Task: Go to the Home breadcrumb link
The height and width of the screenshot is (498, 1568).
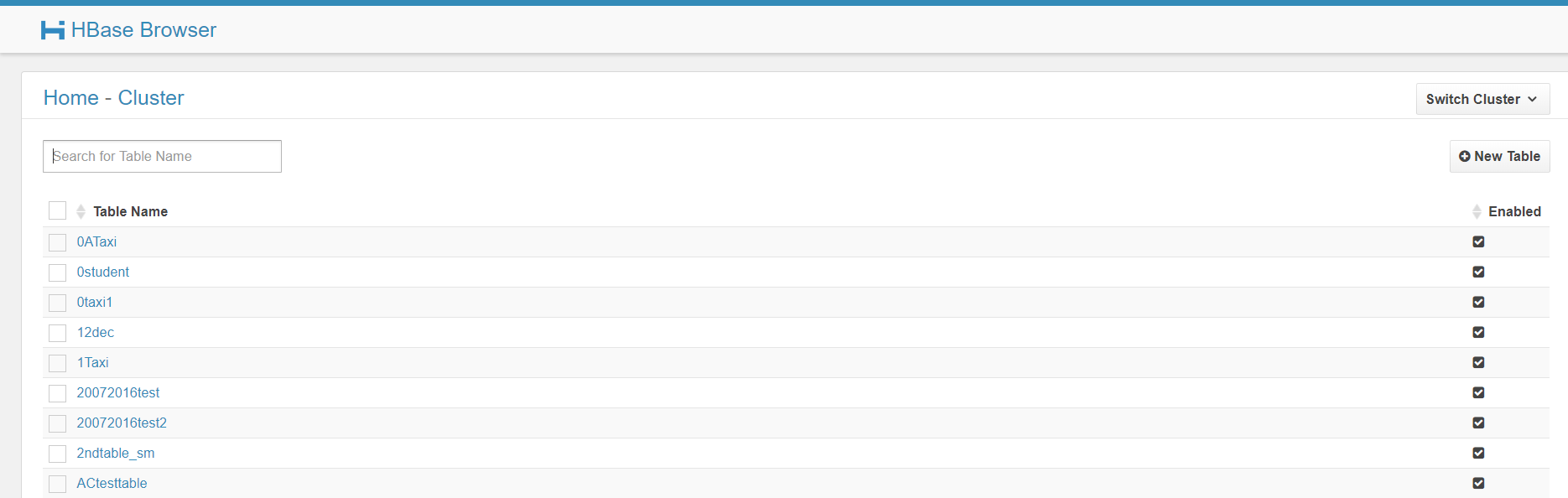Action: tap(71, 98)
